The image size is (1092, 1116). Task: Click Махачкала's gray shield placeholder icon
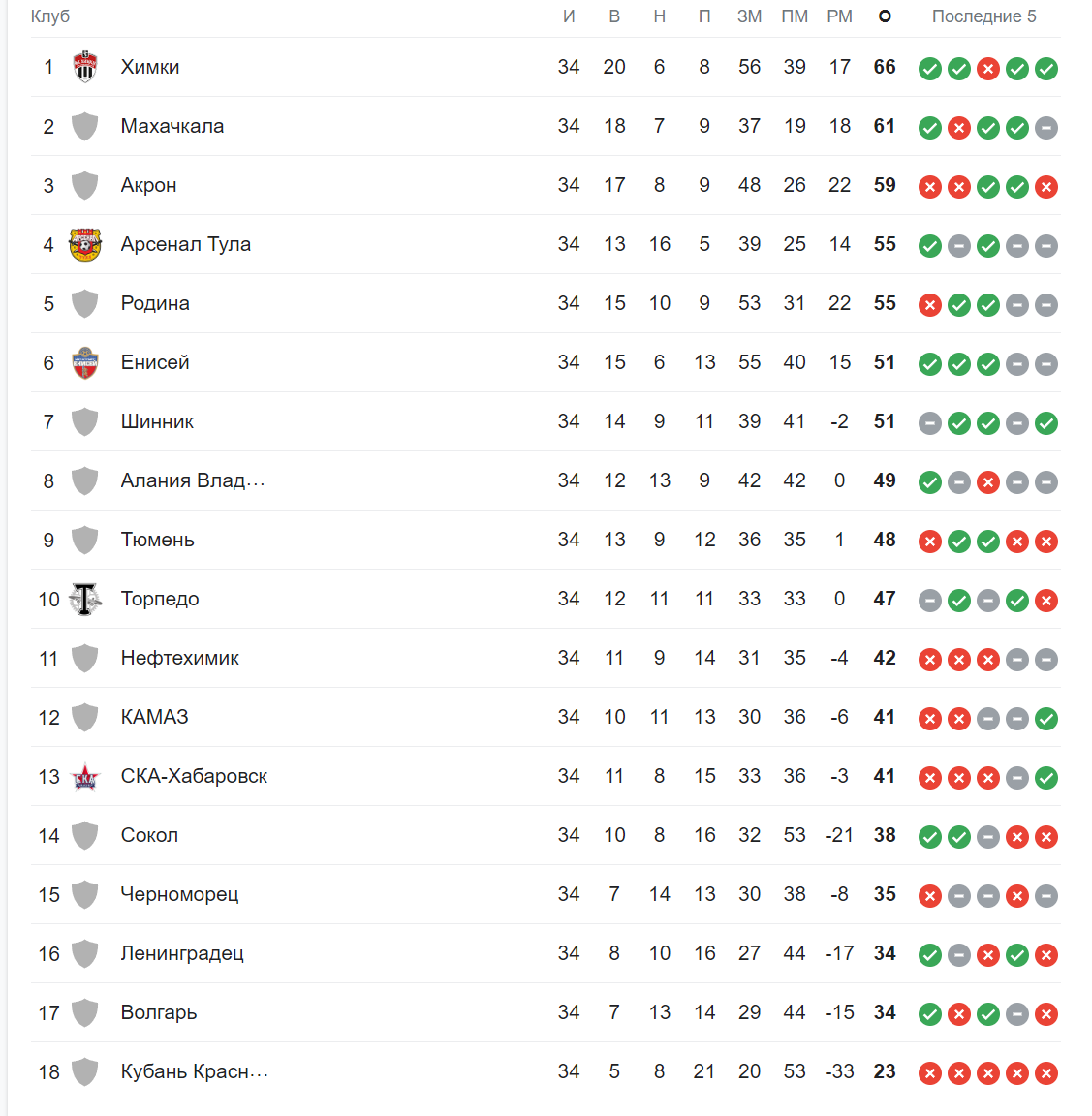[84, 126]
